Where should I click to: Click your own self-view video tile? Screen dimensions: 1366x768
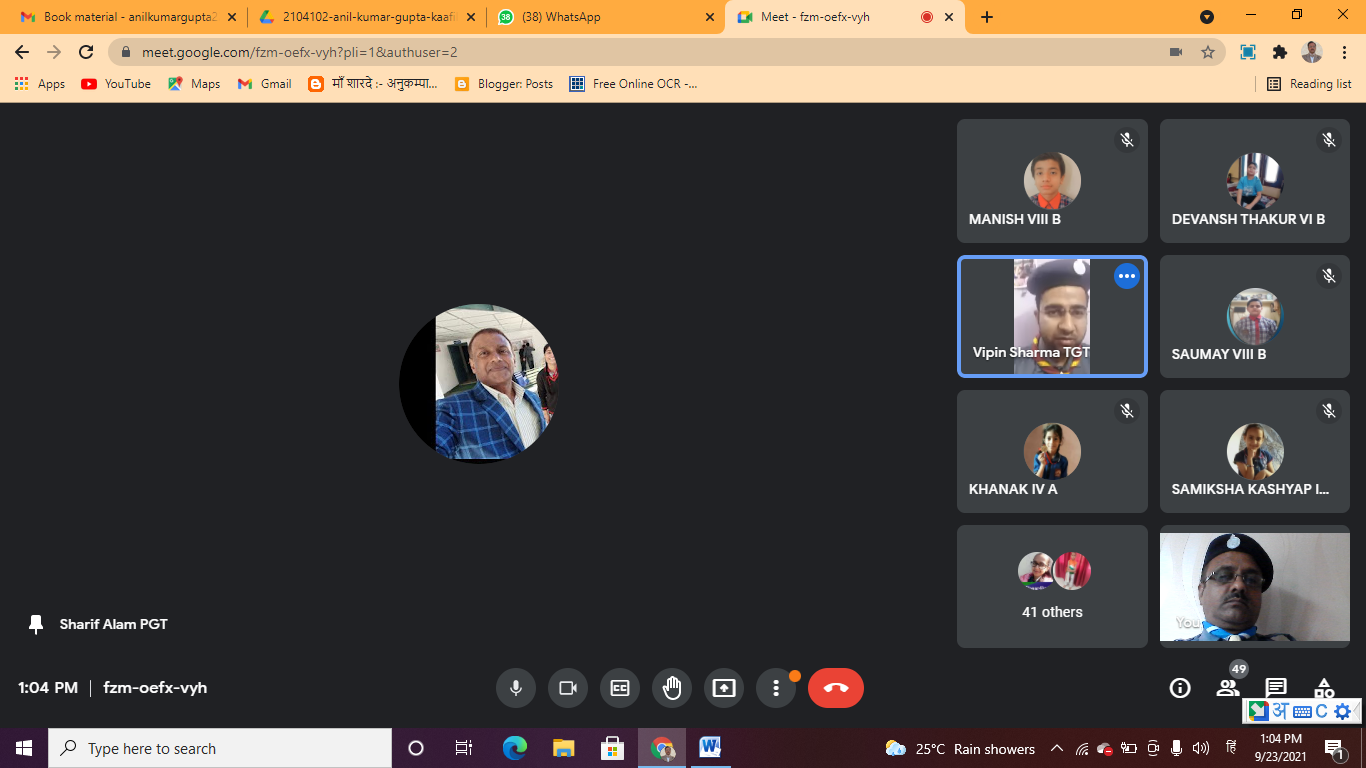1255,586
